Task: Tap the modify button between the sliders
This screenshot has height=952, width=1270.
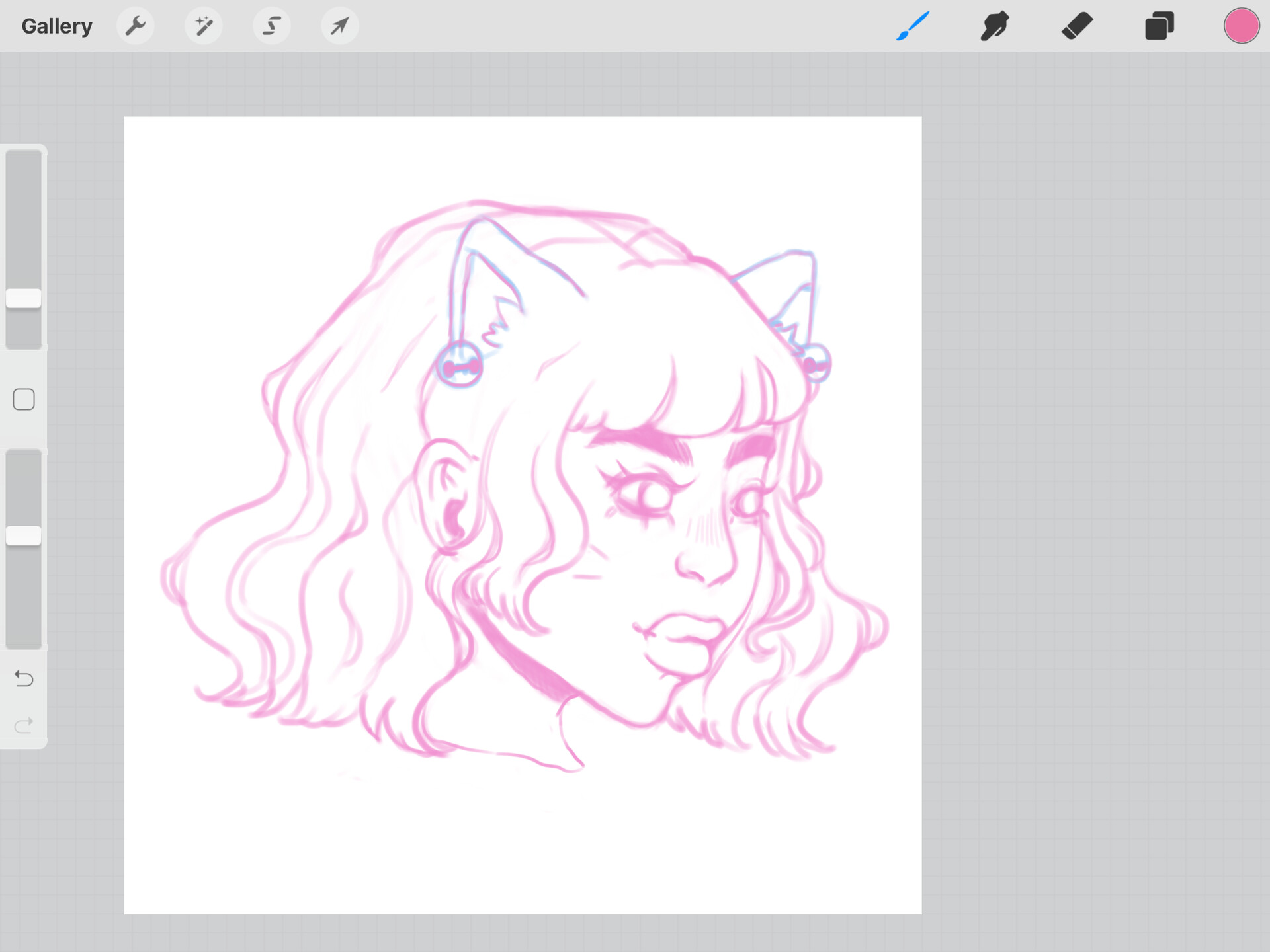Action: [x=24, y=399]
